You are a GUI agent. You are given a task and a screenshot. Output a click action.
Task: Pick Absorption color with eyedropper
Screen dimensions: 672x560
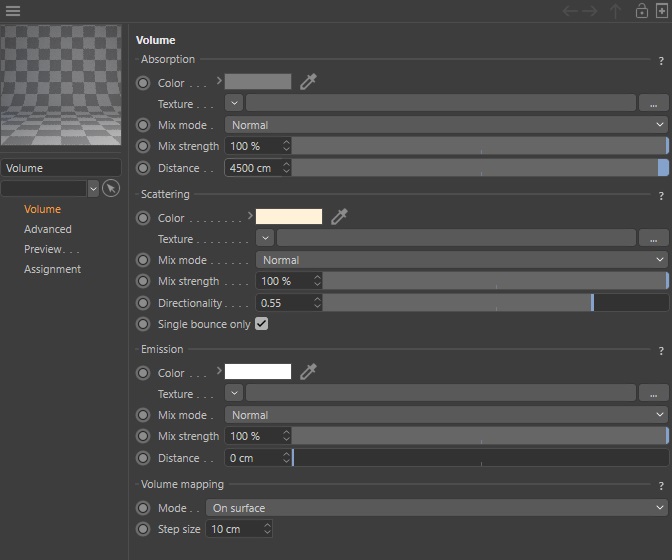[308, 81]
